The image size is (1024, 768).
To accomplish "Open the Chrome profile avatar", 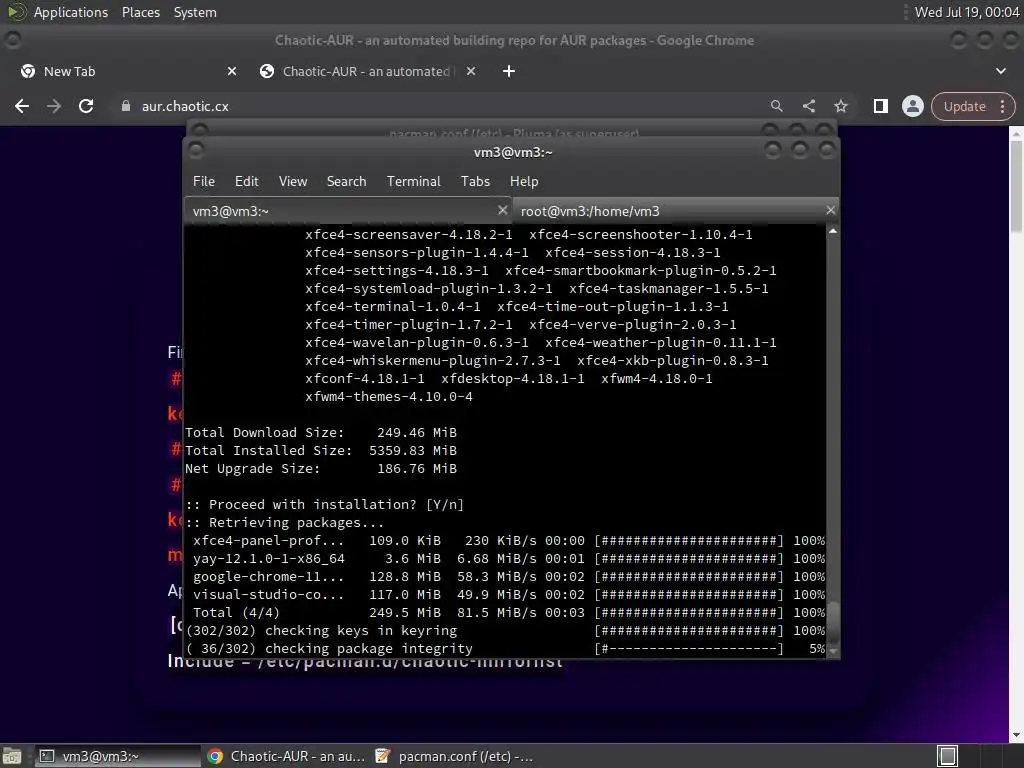I will coord(912,106).
